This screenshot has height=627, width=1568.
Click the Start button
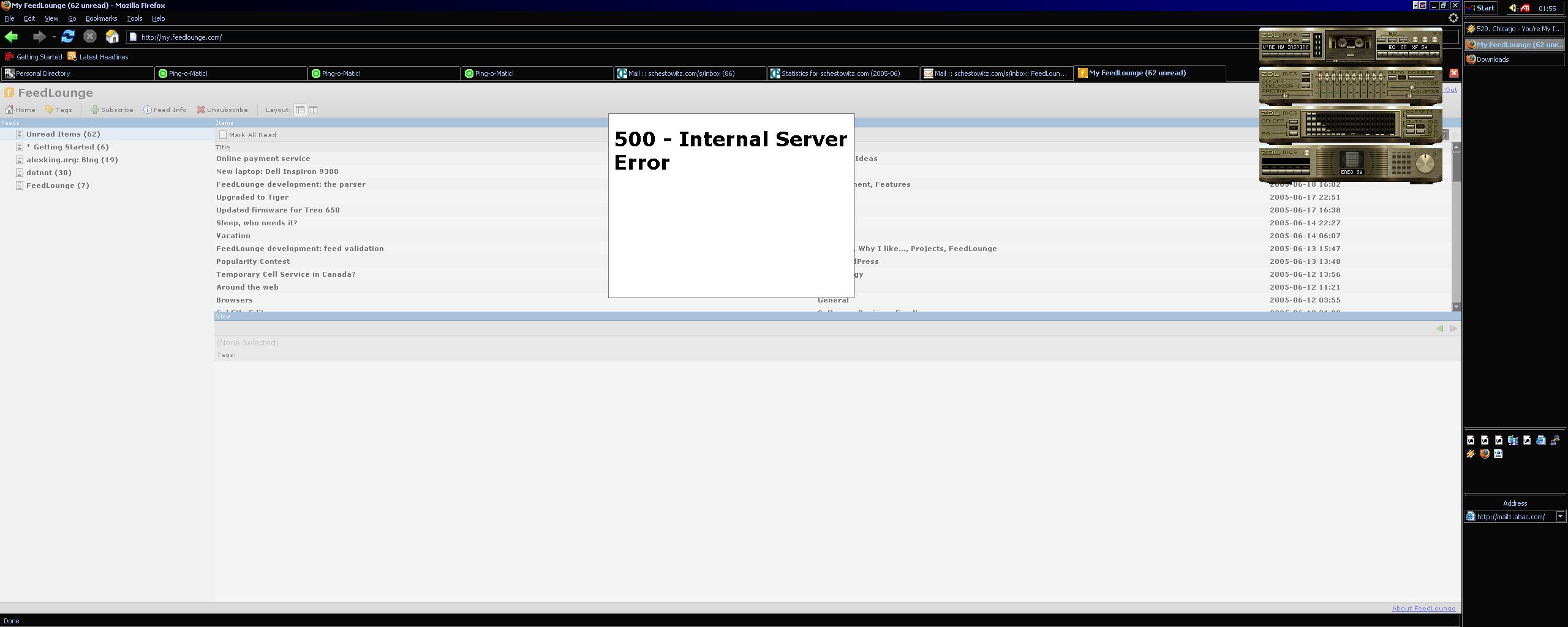[x=1480, y=8]
